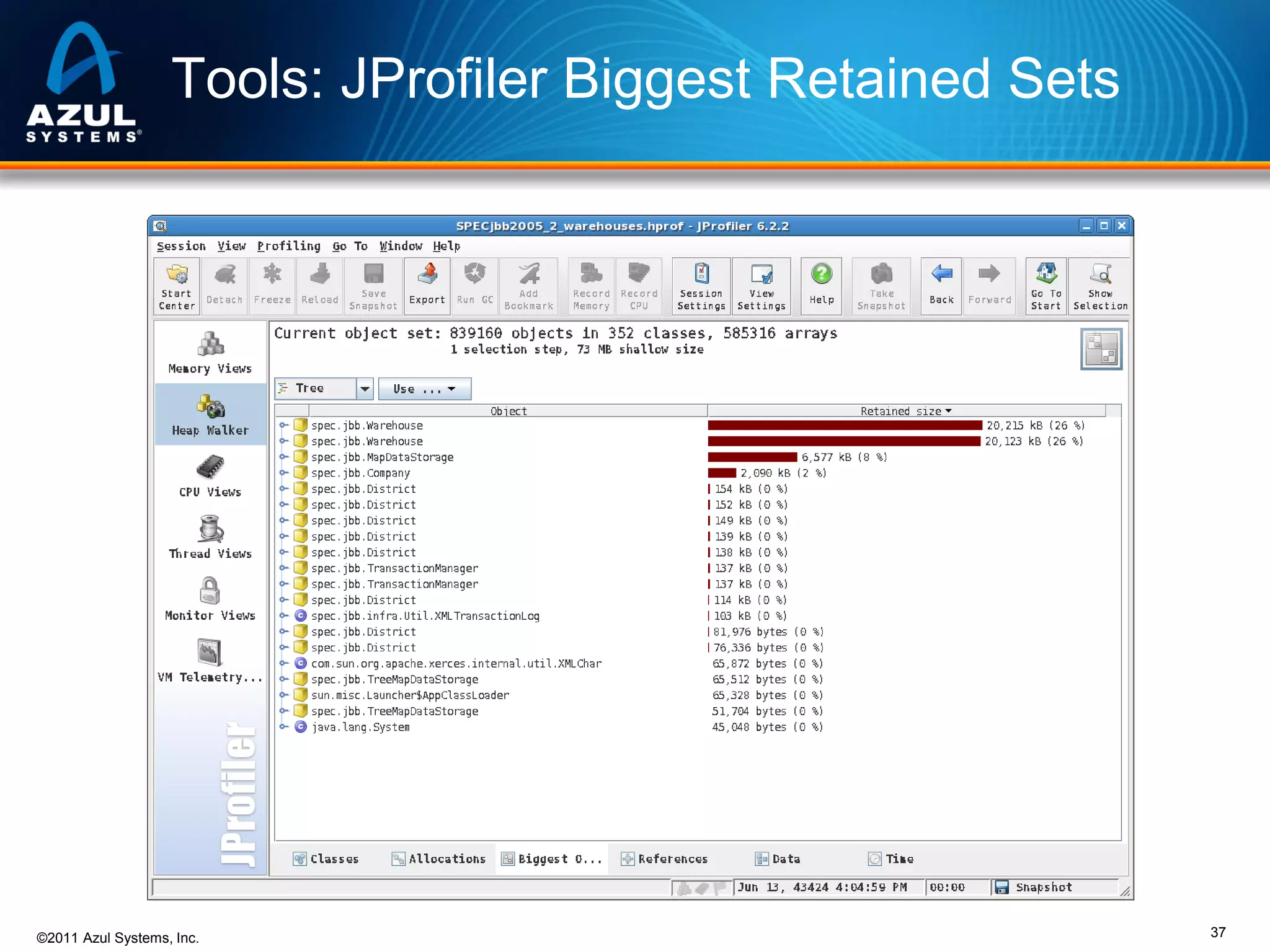Viewport: 1270px width, 952px height.
Task: Click the Object column header
Action: coord(508,411)
